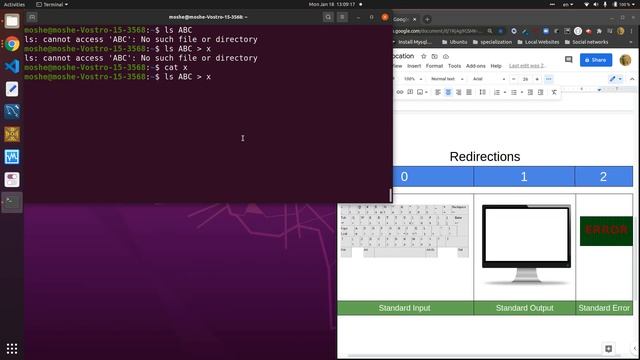
Task: Open the Local Websites bookmarks folder
Action: [x=538, y=42]
